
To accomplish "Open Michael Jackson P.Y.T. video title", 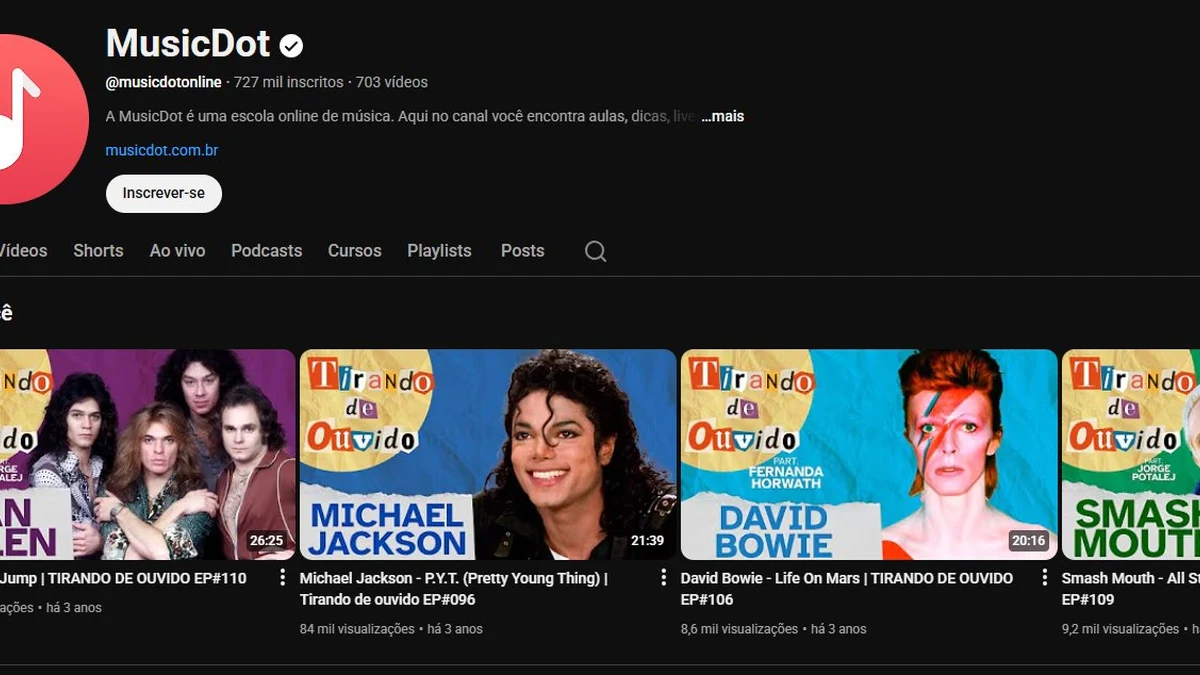I will pyautogui.click(x=454, y=589).
